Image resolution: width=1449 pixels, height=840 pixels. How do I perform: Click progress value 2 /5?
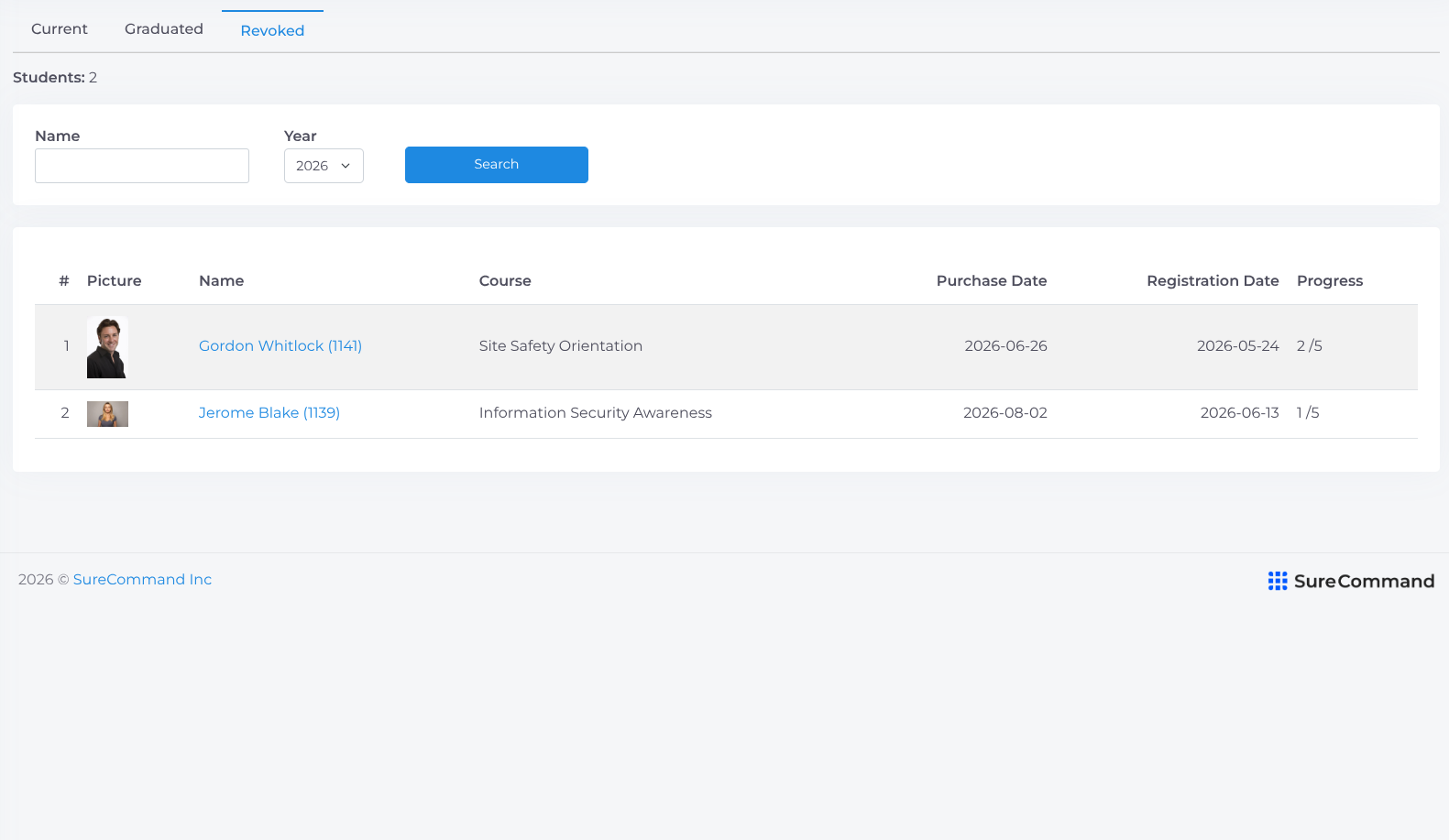point(1310,346)
